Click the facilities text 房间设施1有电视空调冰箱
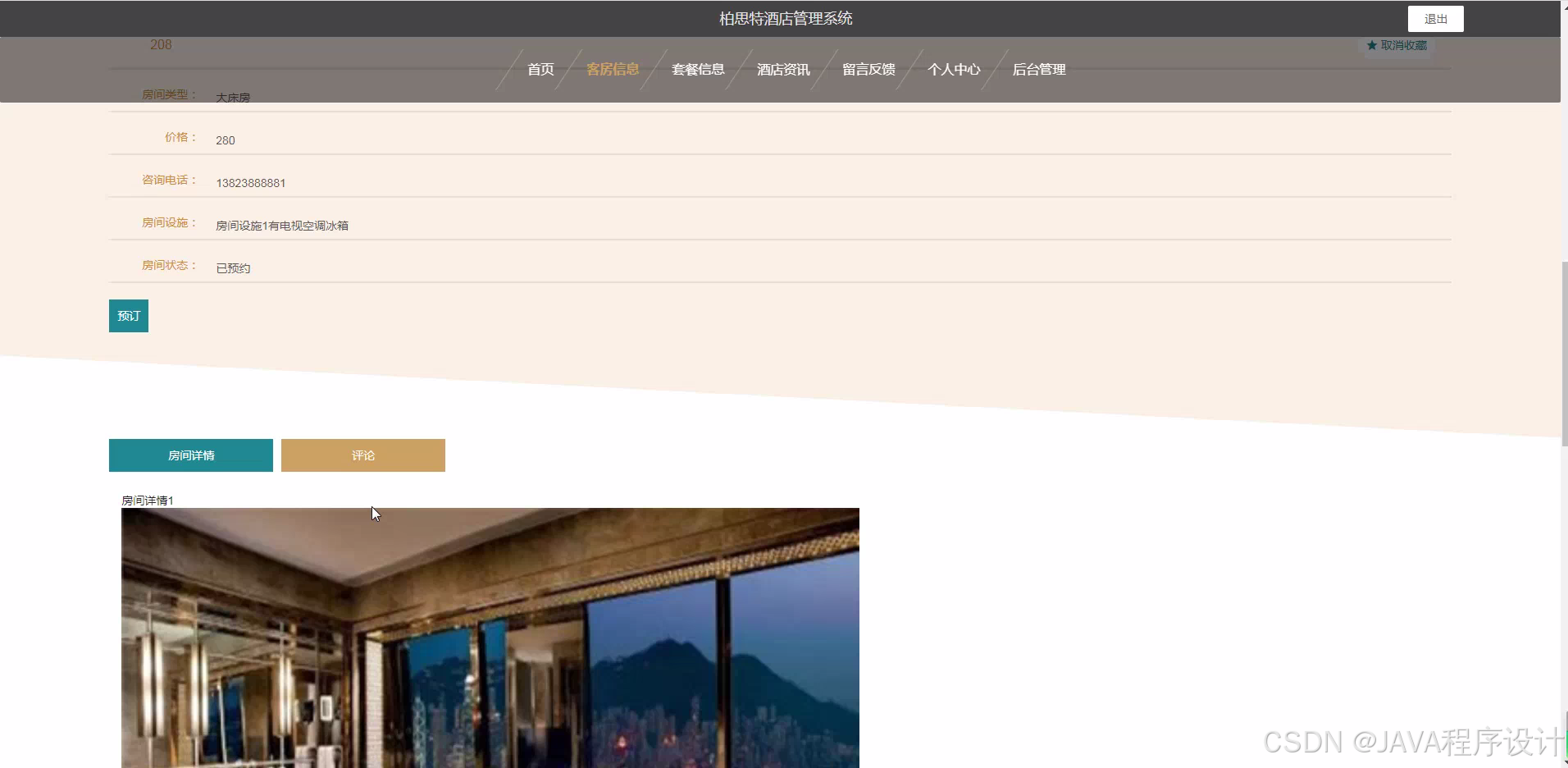The width and height of the screenshot is (1568, 768). (282, 226)
